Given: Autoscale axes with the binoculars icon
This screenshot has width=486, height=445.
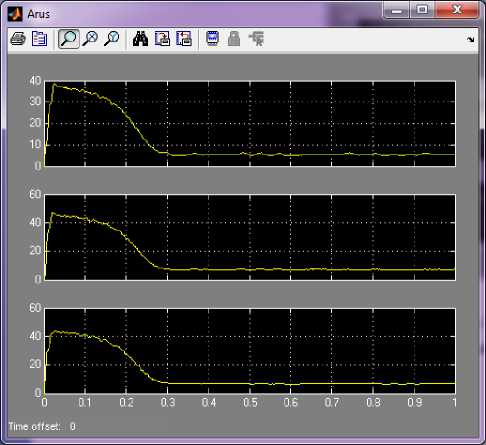Looking at the screenshot, I should click(x=140, y=39).
